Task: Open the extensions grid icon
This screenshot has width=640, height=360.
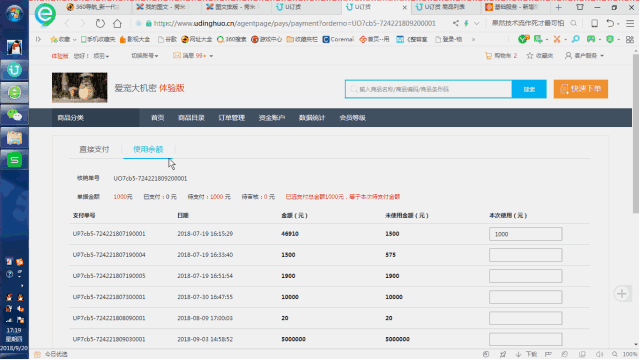Action: point(630,39)
